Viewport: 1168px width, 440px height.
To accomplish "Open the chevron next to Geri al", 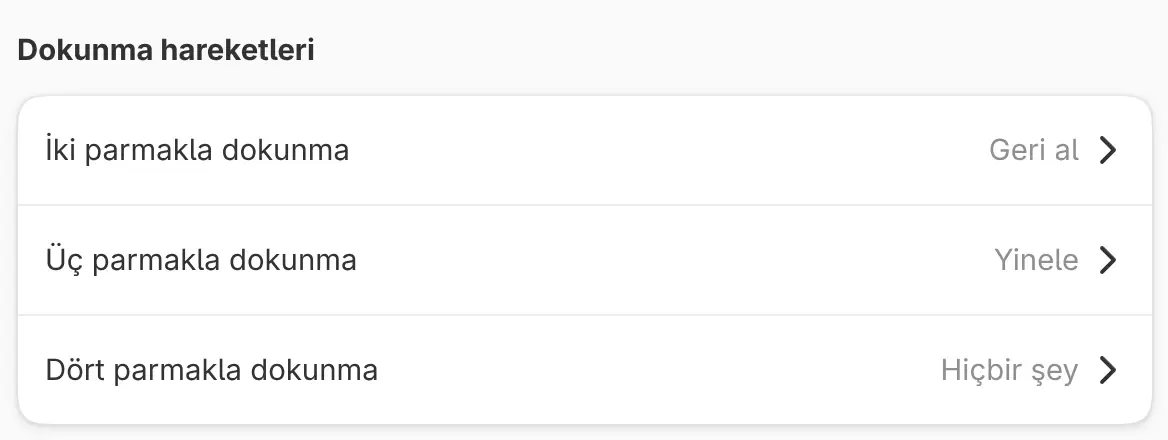I will (1108, 150).
